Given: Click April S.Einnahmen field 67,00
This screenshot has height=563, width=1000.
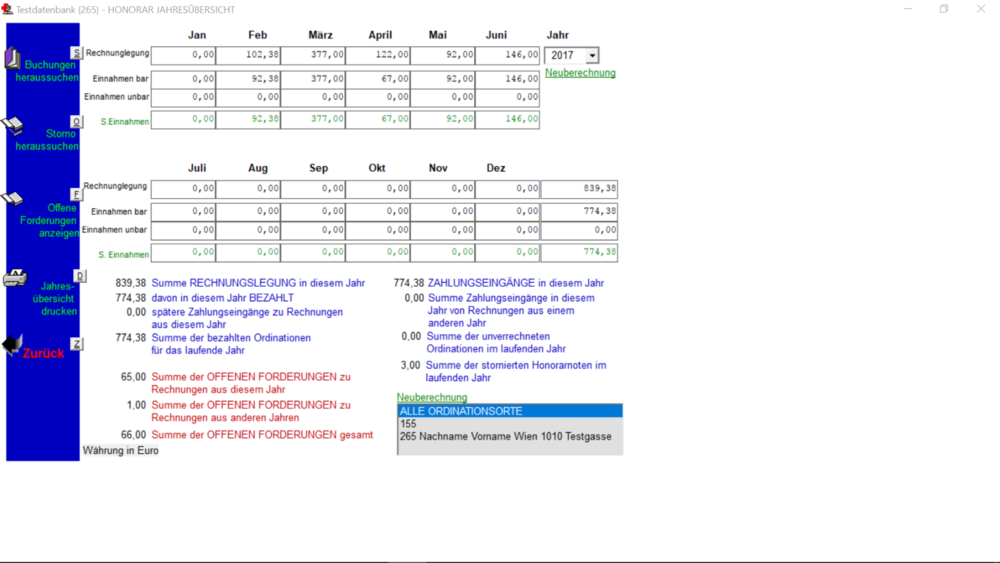Looking at the screenshot, I should [x=378, y=119].
